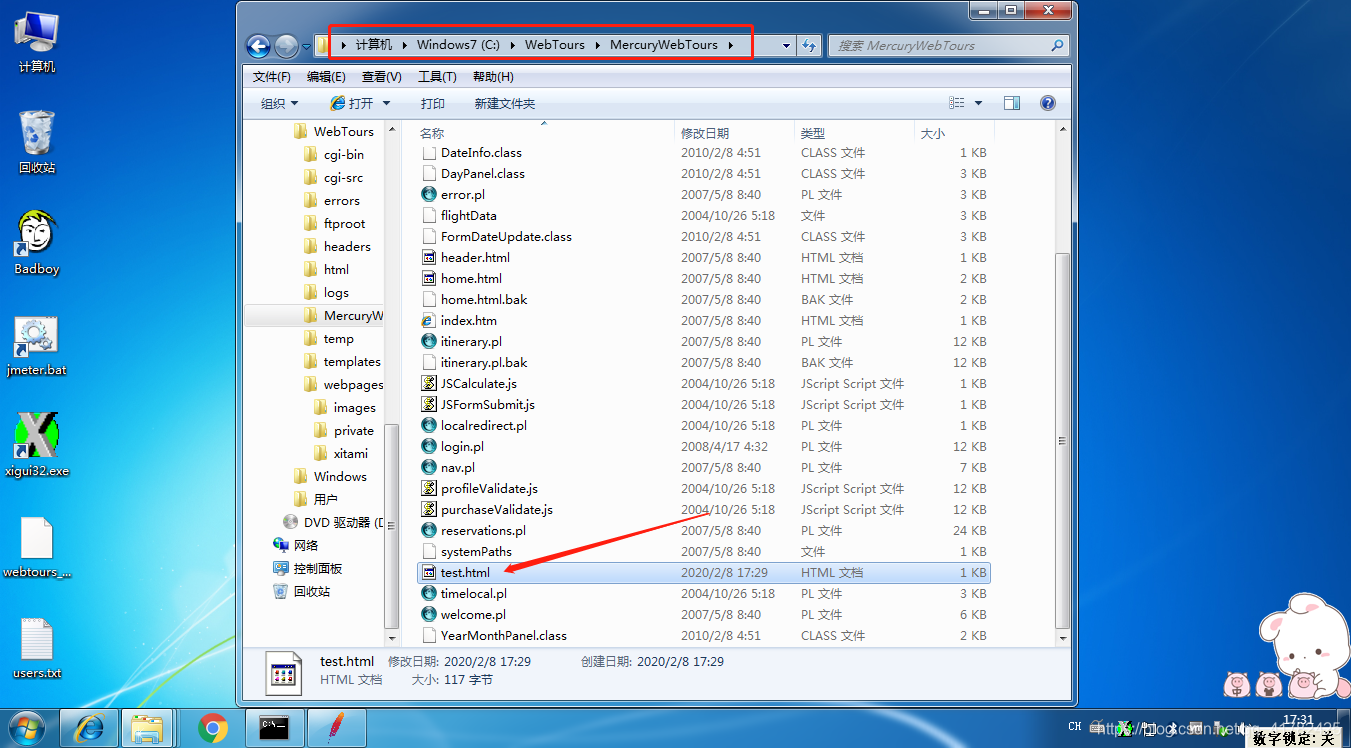Select Network in the navigation tree

tap(296, 545)
